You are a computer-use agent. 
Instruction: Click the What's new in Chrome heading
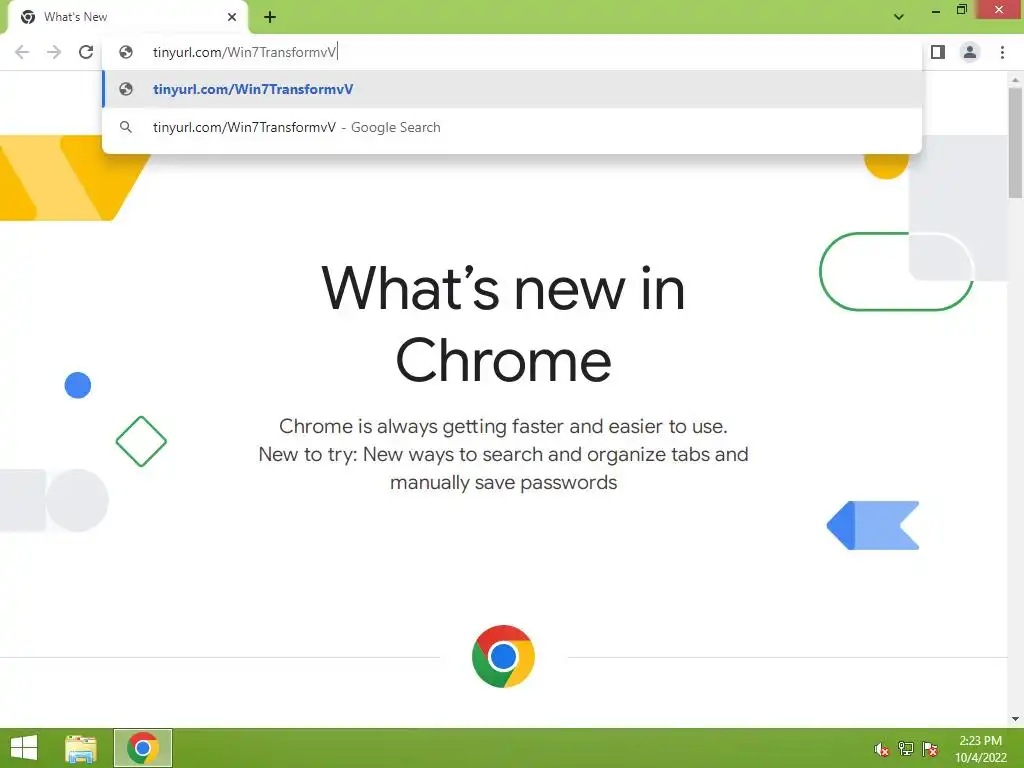click(503, 325)
